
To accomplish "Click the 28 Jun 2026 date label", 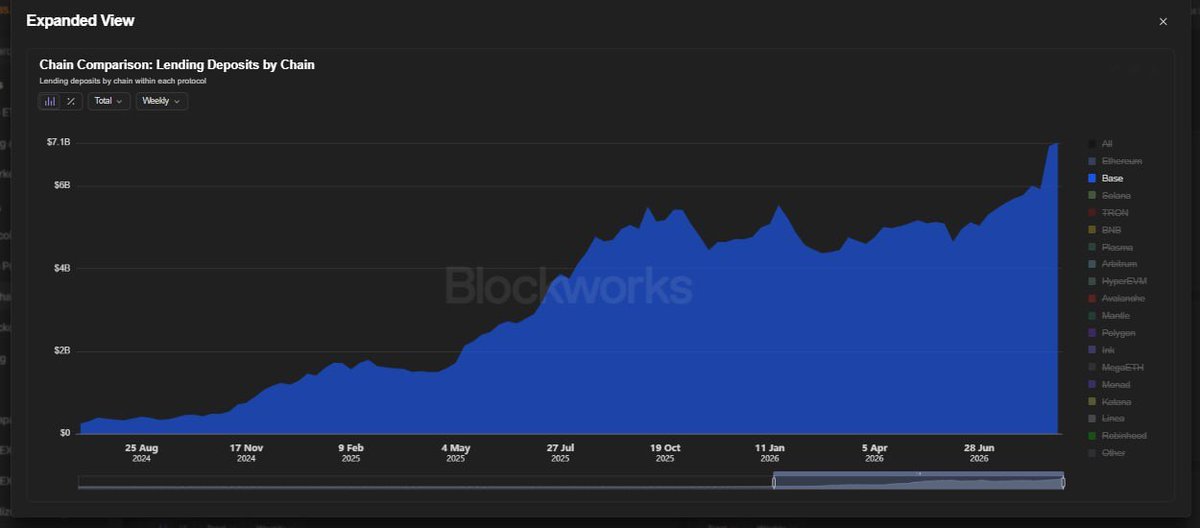I will click(x=979, y=453).
